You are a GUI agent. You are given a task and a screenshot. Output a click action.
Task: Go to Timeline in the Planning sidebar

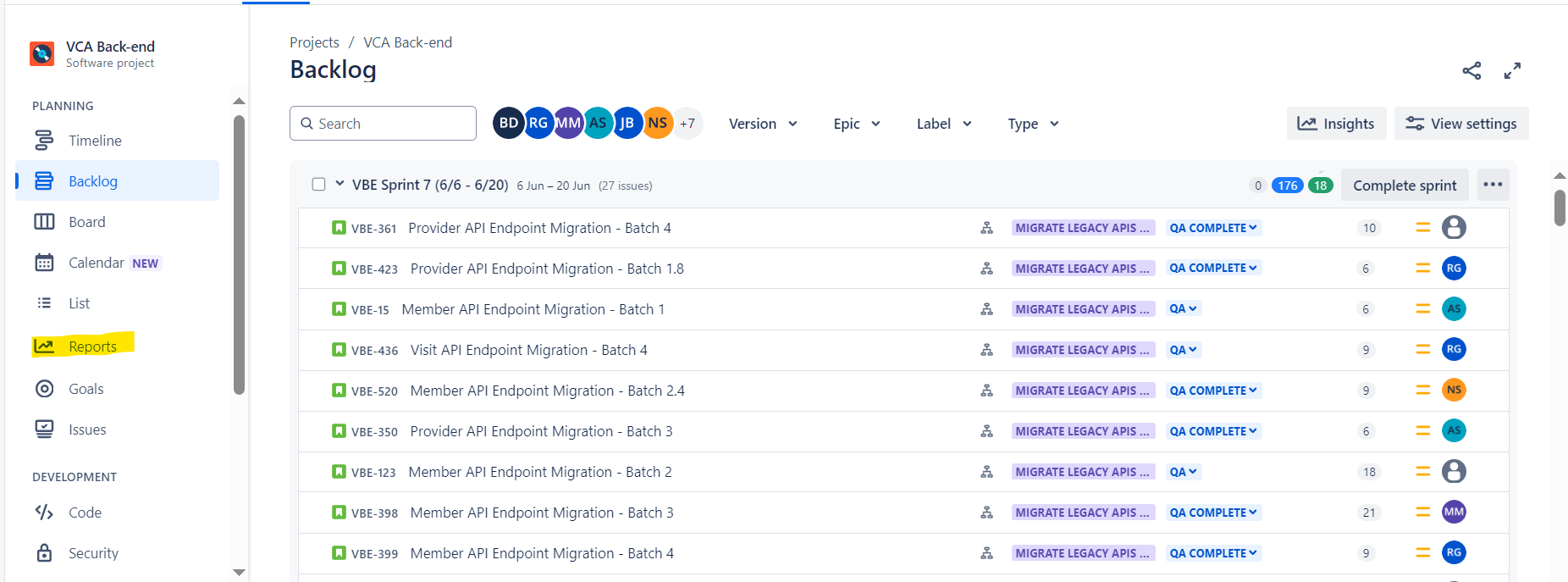(x=95, y=141)
